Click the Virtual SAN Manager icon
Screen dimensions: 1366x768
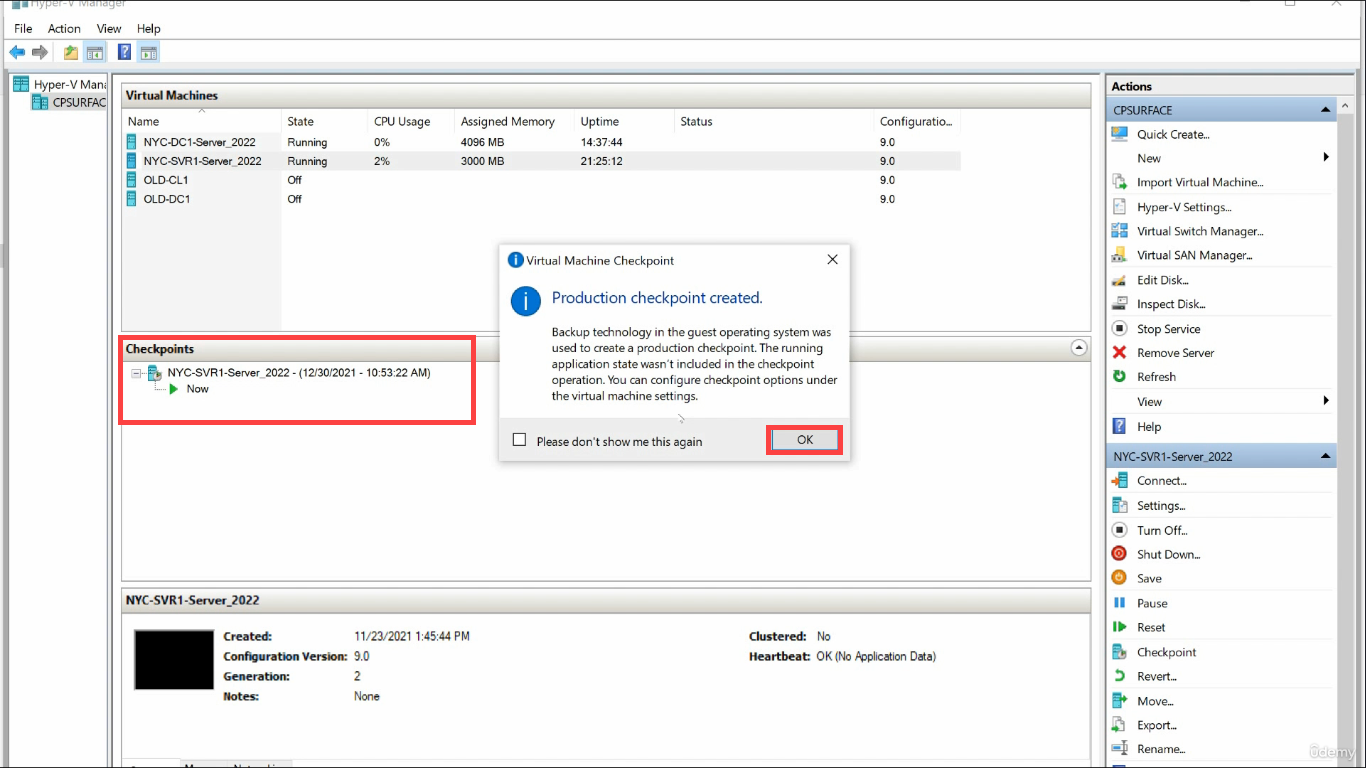coord(1120,255)
